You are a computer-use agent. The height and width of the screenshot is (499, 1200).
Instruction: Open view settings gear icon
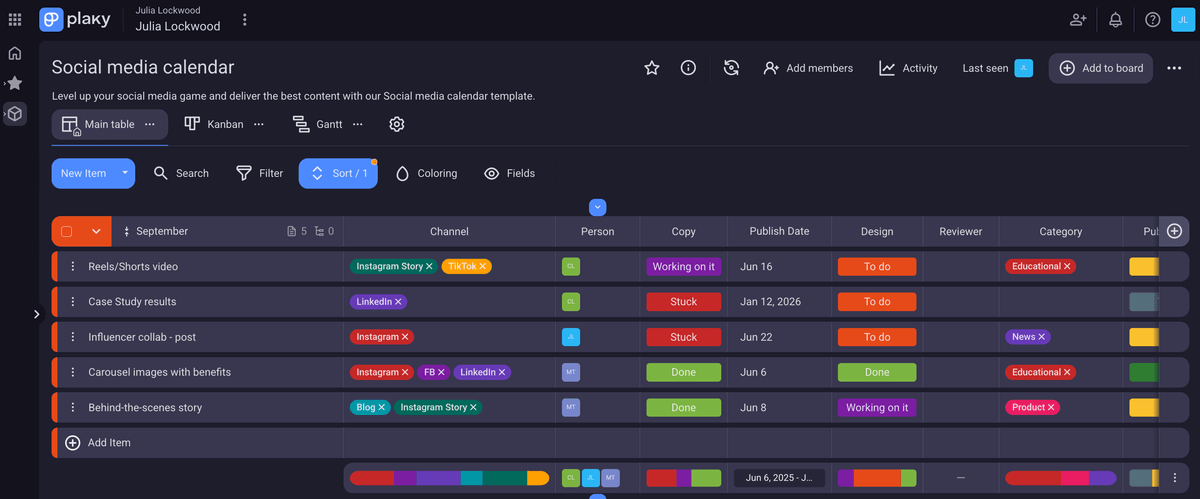(x=397, y=124)
